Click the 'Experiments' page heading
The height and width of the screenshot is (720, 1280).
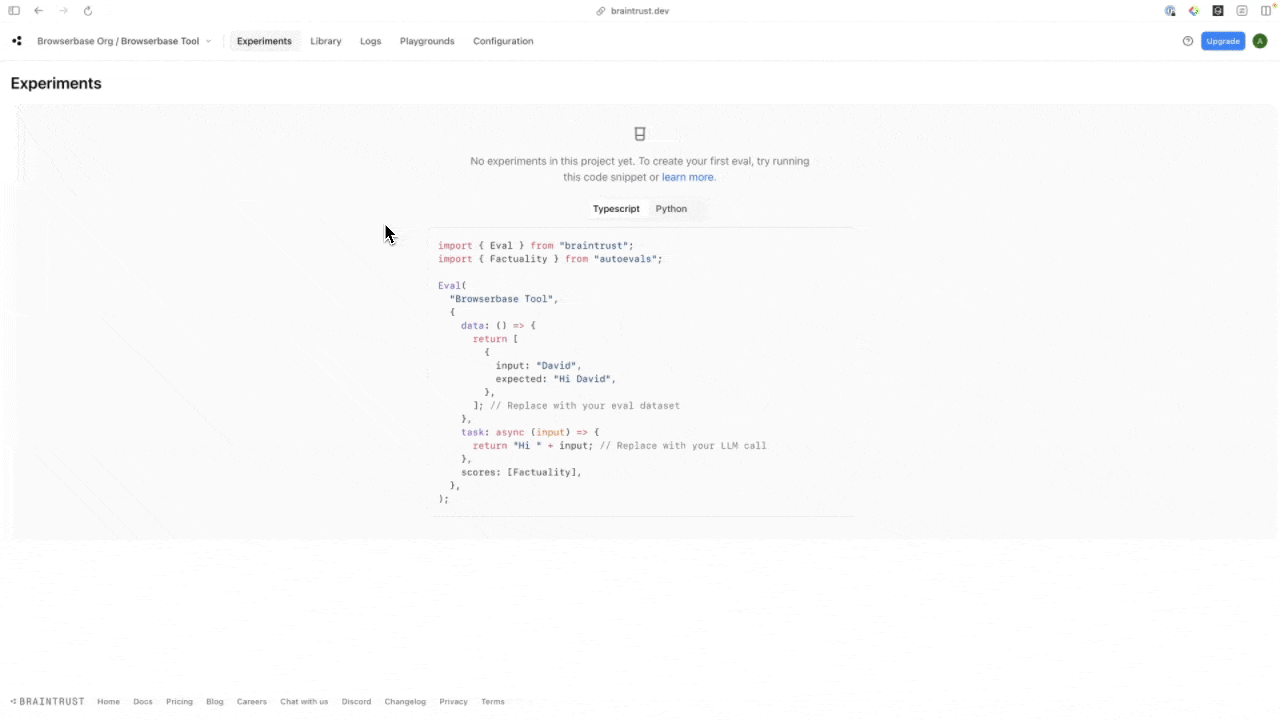[x=56, y=83]
